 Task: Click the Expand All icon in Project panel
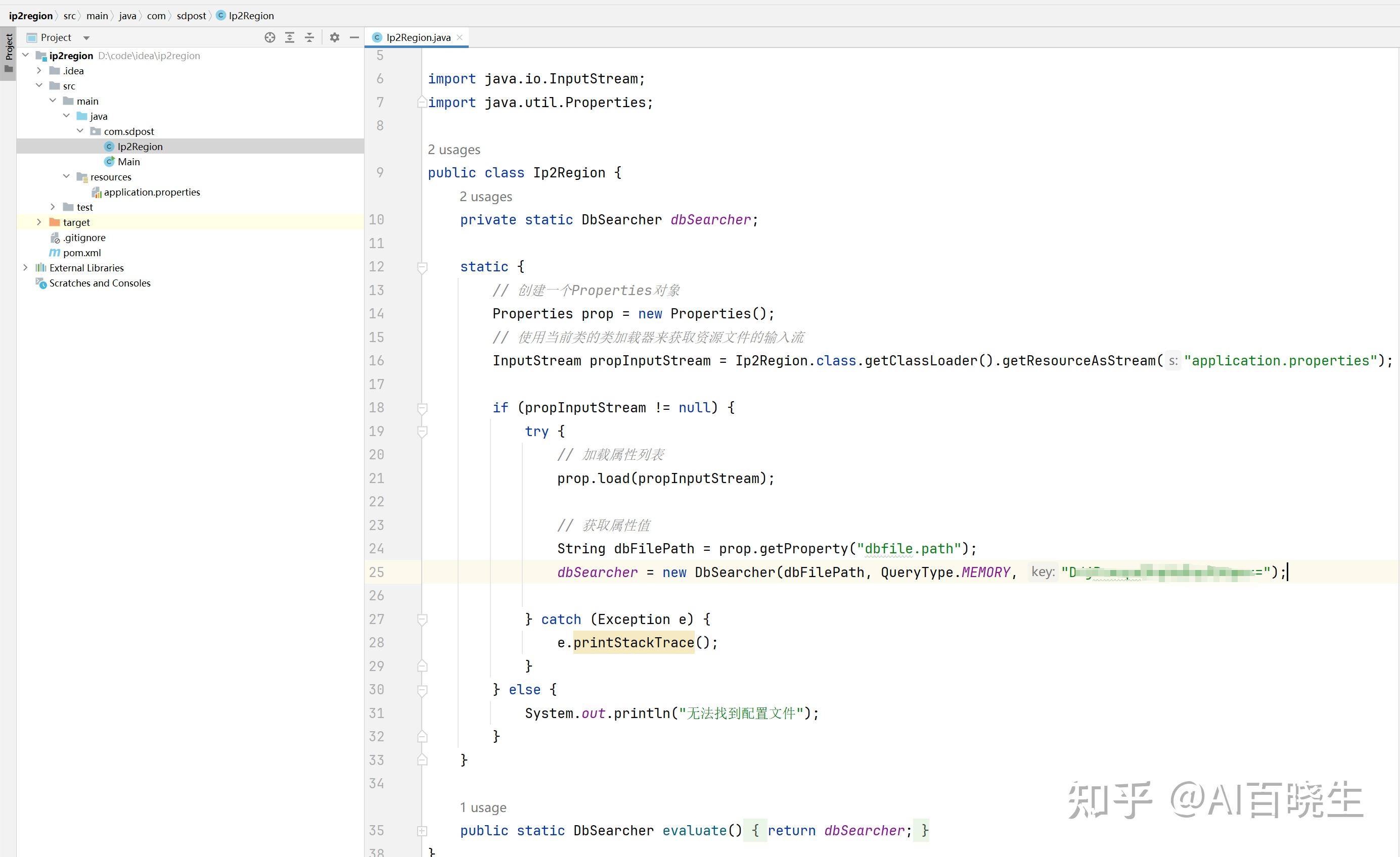290,37
